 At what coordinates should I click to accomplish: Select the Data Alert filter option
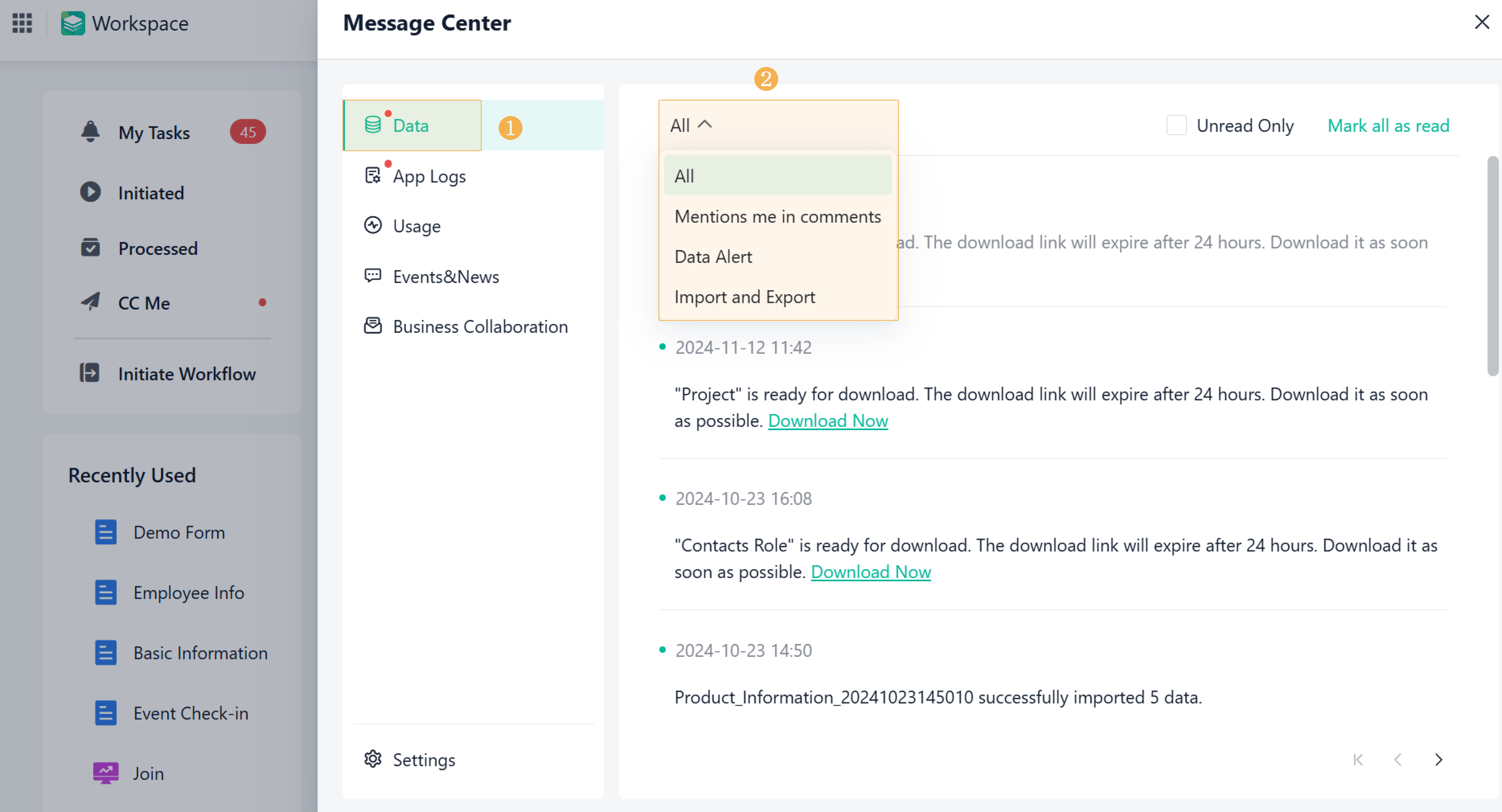click(777, 256)
